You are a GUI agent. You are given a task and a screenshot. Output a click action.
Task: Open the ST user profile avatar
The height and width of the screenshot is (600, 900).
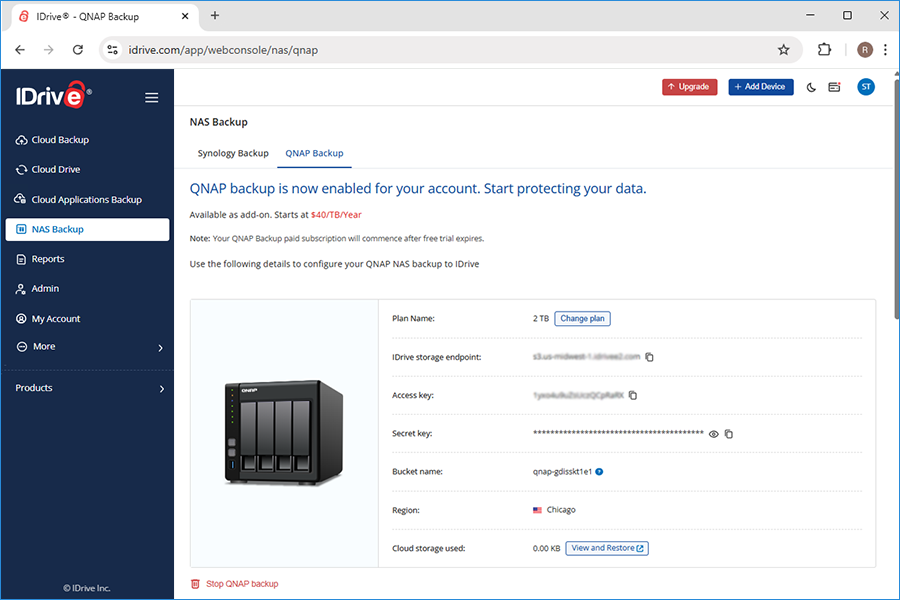tap(866, 87)
